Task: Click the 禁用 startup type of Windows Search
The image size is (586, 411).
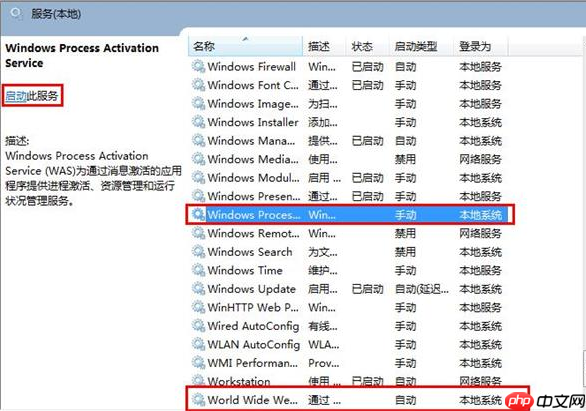Action: click(405, 252)
